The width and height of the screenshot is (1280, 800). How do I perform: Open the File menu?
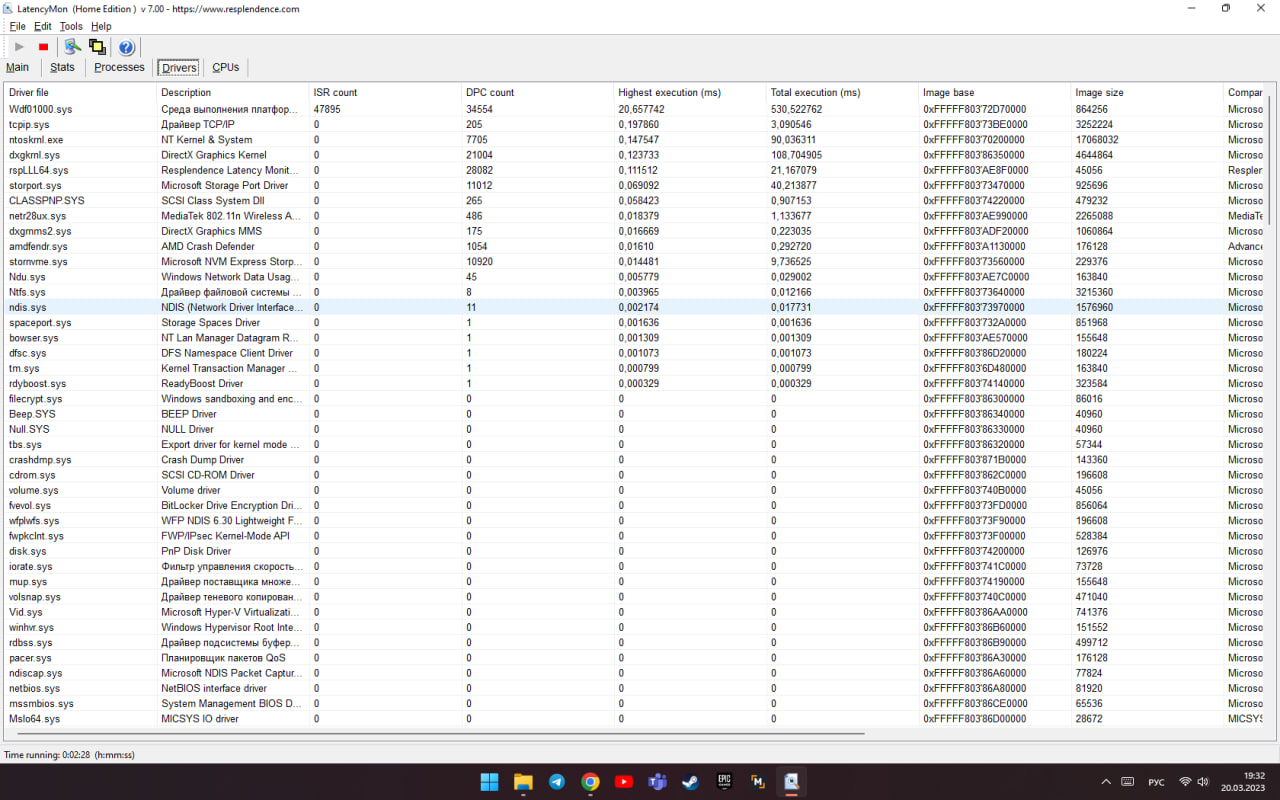[x=17, y=26]
